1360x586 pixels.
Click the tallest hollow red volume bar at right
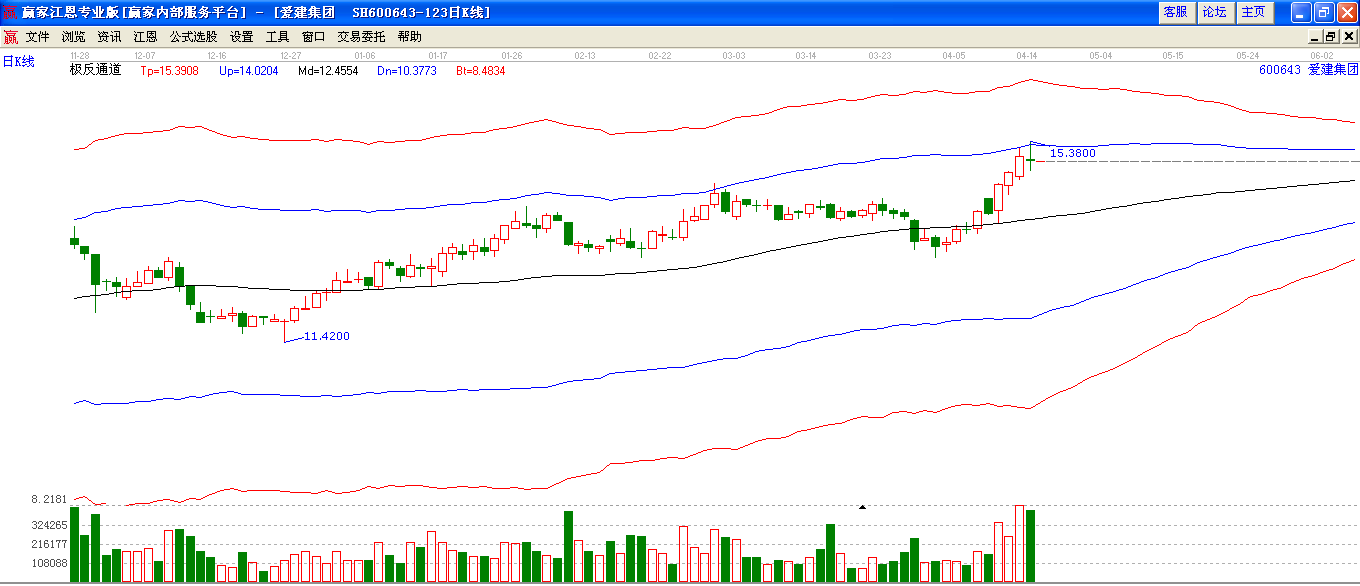1020,544
